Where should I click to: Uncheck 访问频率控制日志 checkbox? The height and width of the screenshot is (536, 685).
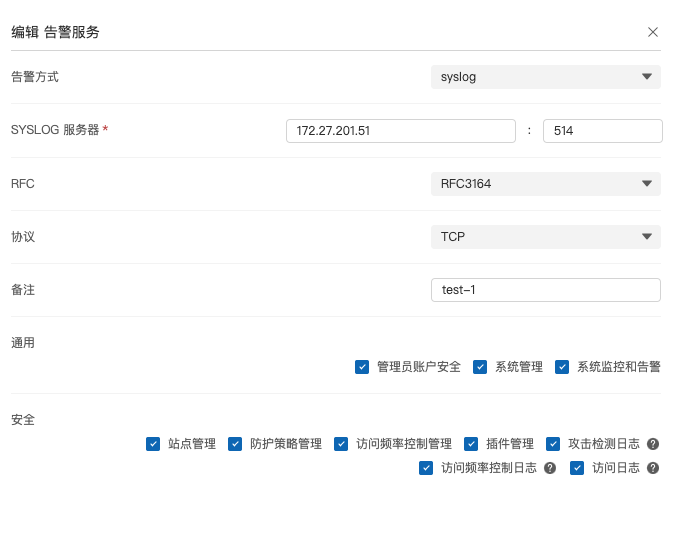(426, 468)
